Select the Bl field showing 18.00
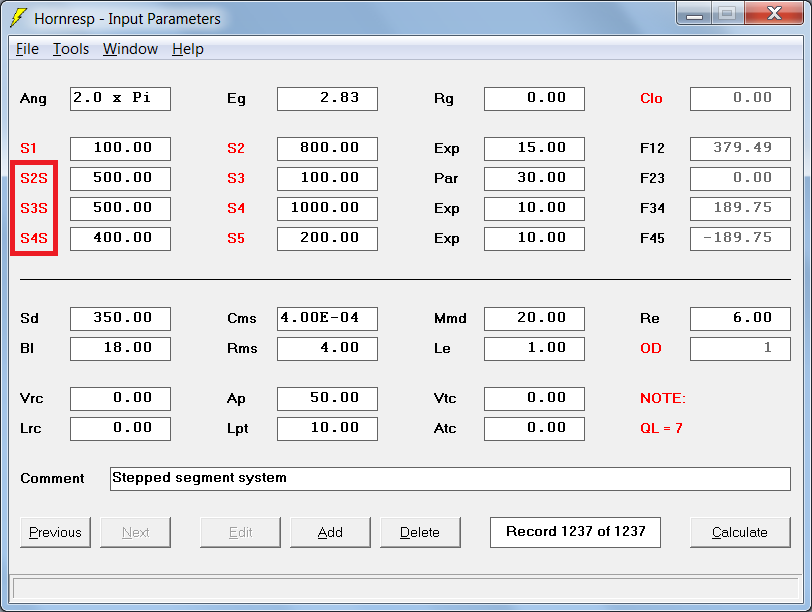812x612 pixels. click(x=120, y=348)
